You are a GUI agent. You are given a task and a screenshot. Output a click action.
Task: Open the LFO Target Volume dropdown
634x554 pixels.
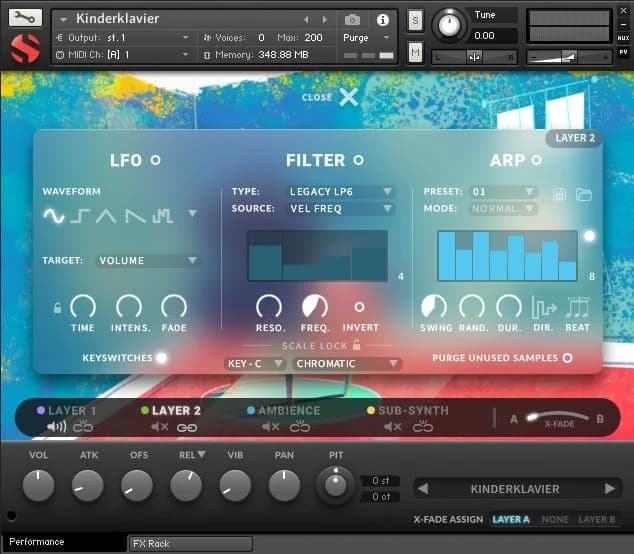(148, 260)
